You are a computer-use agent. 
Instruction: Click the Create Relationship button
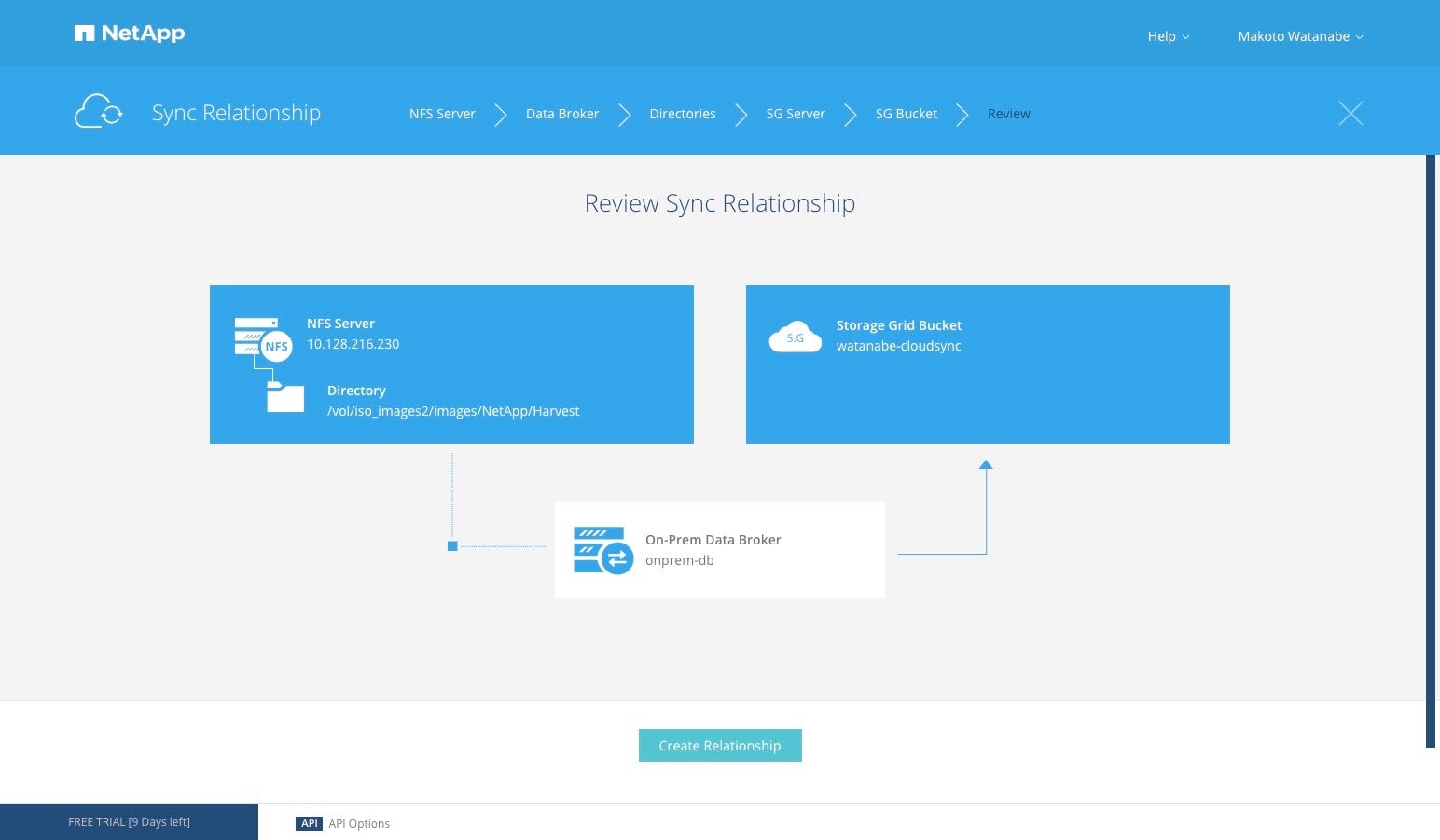[719, 745]
